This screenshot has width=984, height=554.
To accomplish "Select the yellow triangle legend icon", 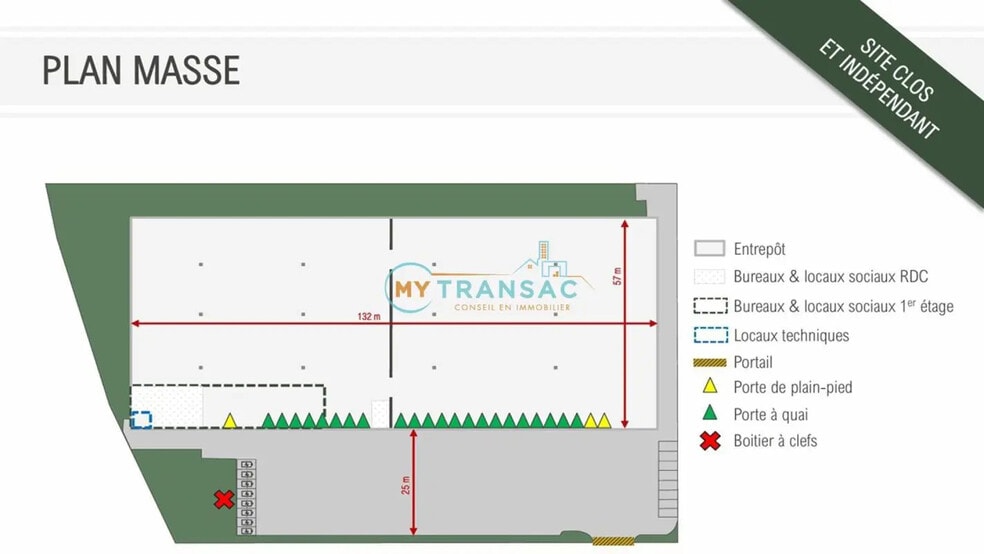I will click(710, 387).
